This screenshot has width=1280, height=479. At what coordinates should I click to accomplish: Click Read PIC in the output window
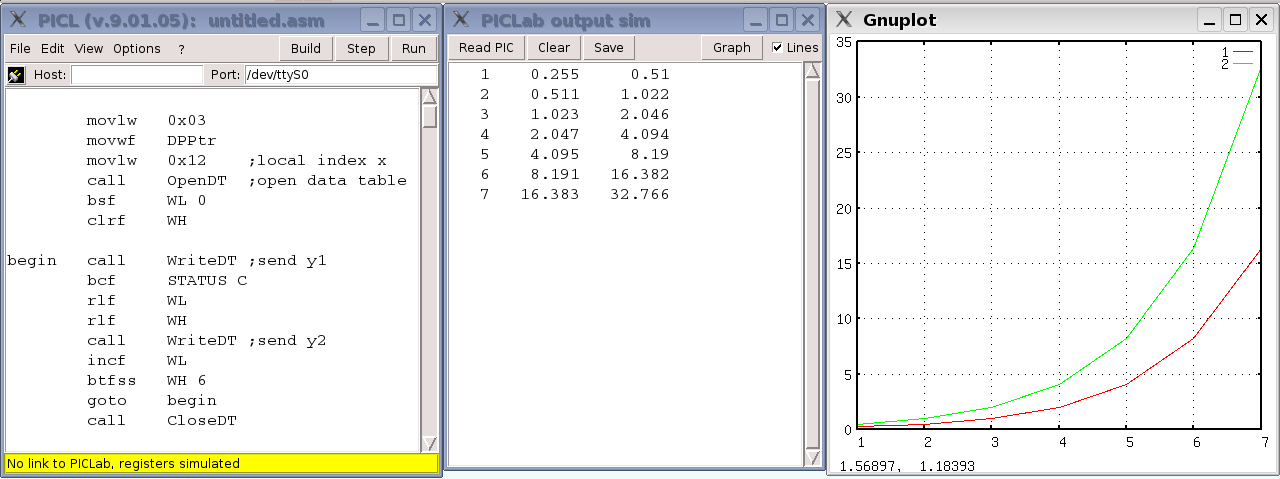click(486, 48)
